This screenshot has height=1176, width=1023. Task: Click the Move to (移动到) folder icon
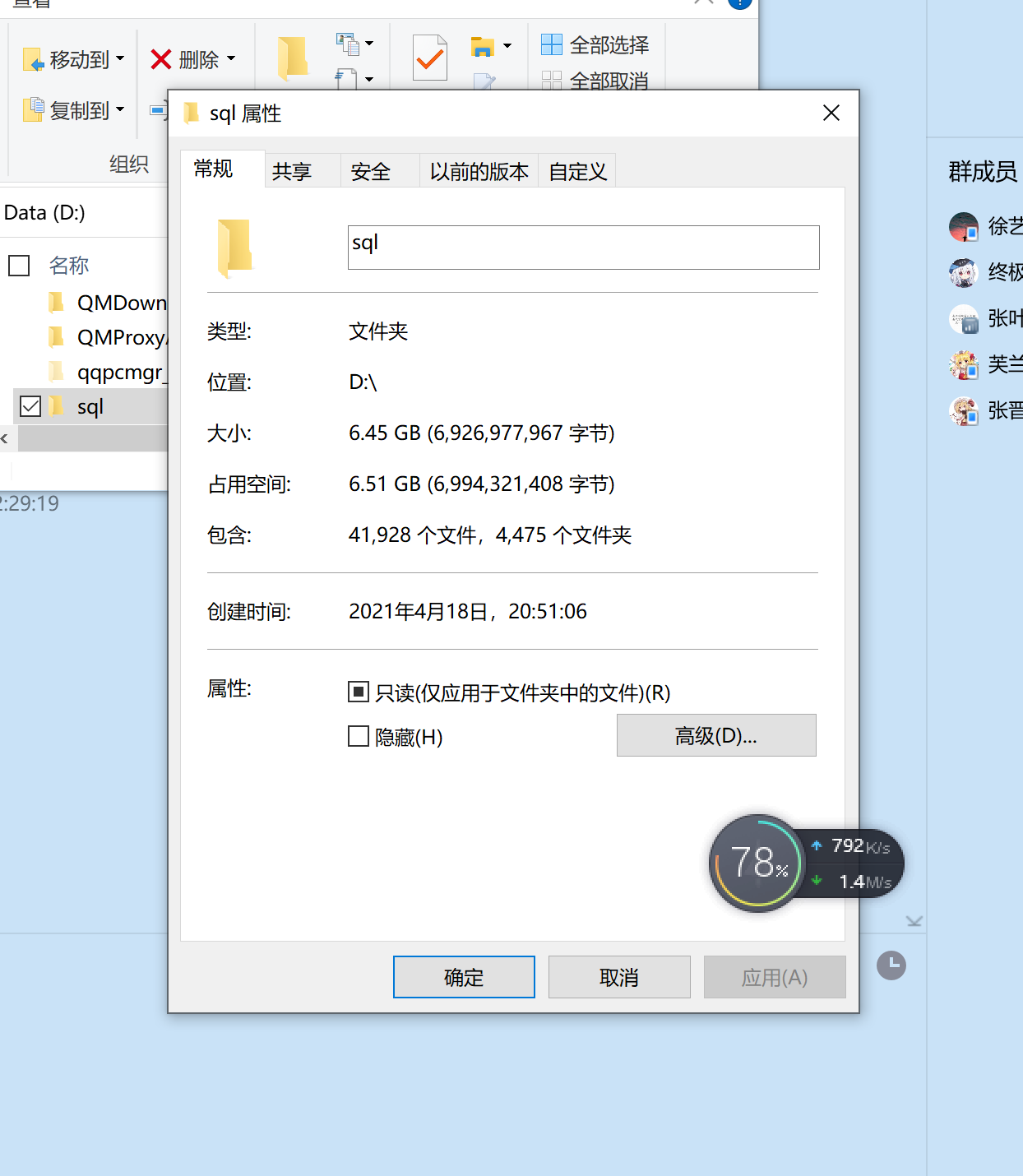click(x=33, y=60)
